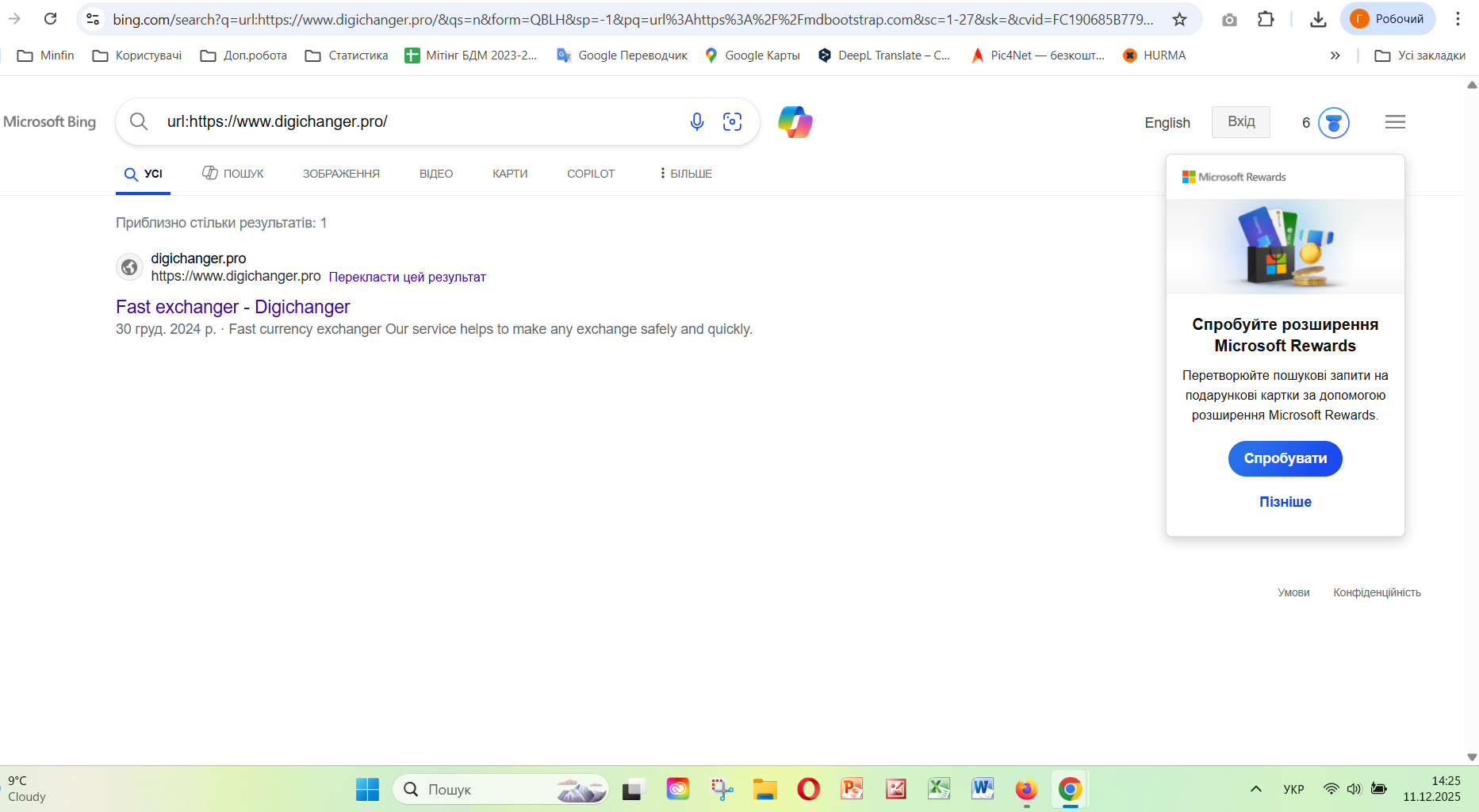The width and height of the screenshot is (1479, 812).
Task: Open the Minfin bookmark folder
Action: tap(45, 56)
